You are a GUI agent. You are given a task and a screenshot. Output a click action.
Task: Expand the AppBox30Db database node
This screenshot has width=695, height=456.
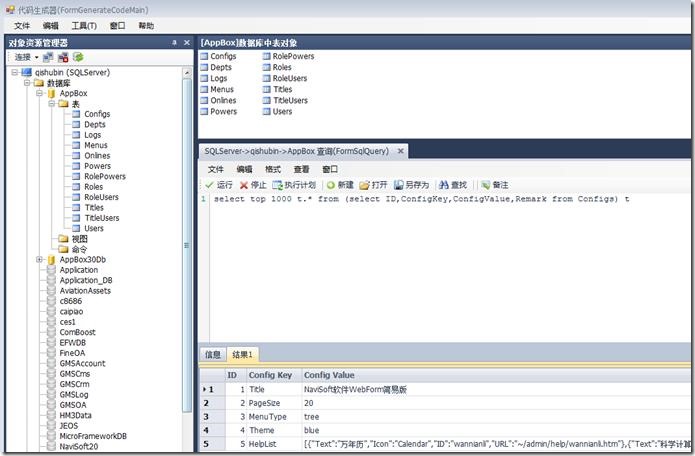point(39,260)
